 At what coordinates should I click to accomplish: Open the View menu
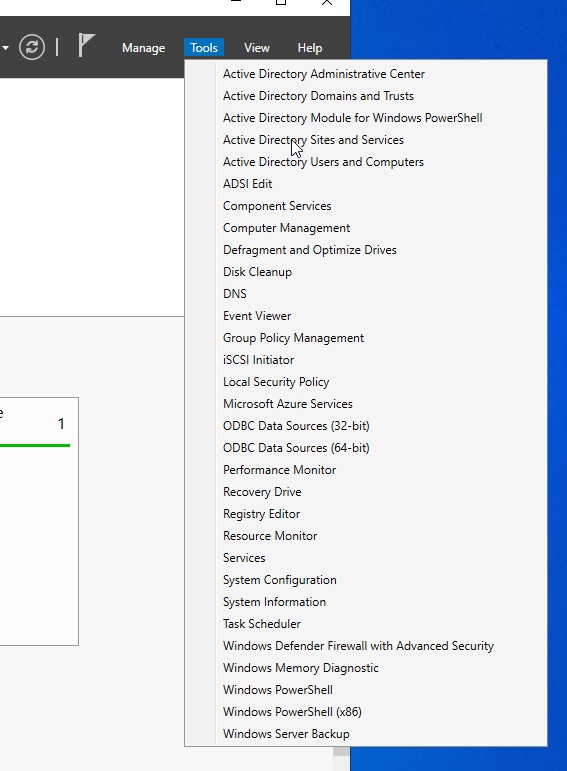(257, 48)
